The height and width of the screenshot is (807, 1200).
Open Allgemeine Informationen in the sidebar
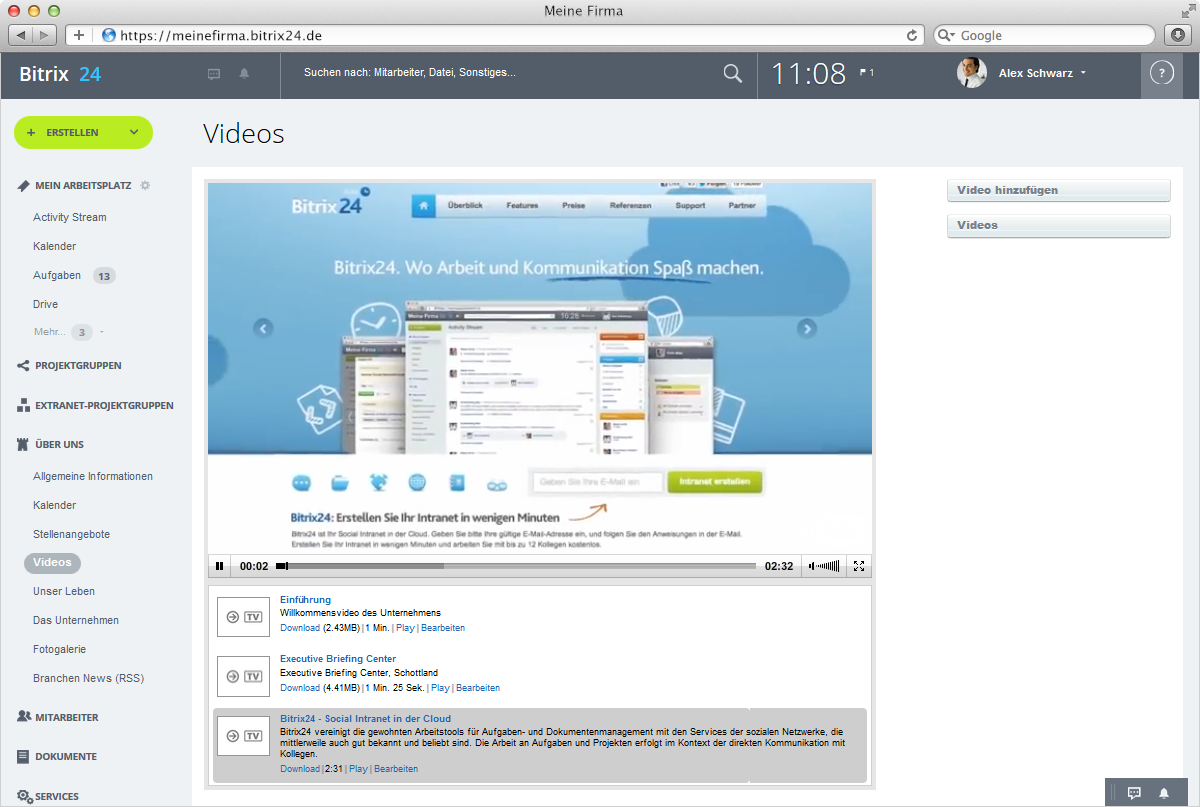click(93, 476)
